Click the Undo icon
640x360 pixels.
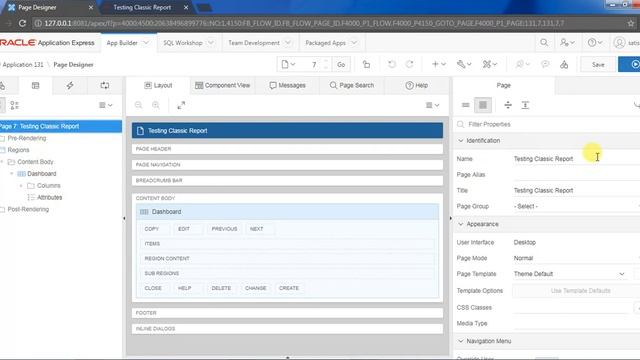392,64
